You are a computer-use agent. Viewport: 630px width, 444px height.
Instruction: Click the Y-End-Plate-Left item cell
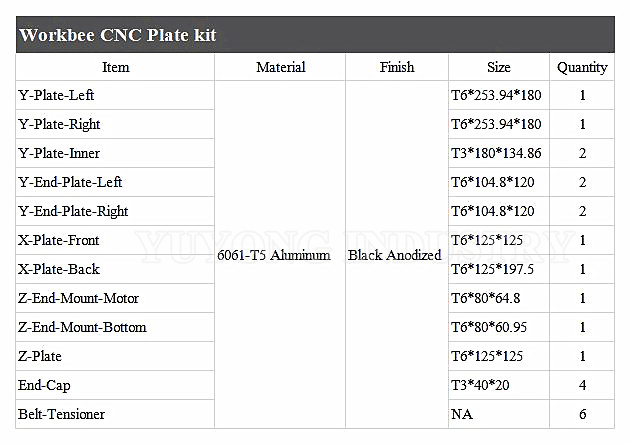pos(115,182)
